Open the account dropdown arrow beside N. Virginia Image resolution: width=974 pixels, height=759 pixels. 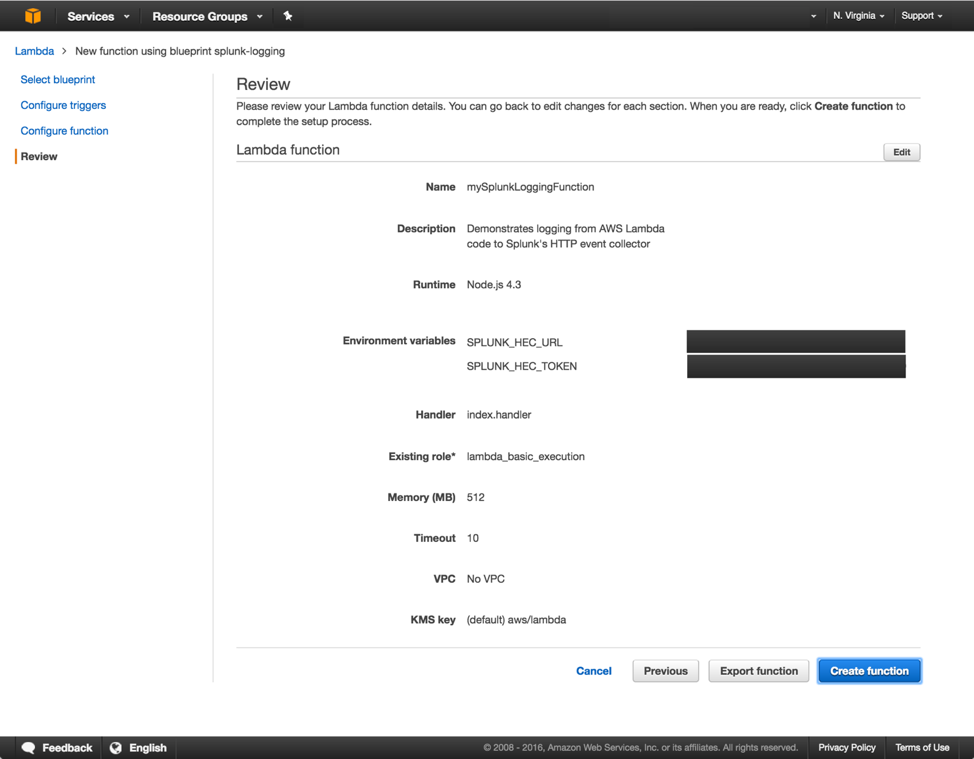click(x=813, y=16)
